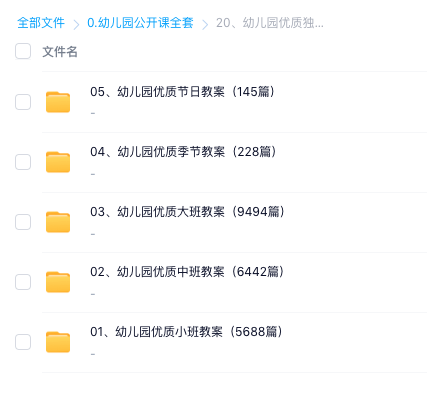
Task: Click the current breadcrumb 20、幼儿园优质独...
Action: click(x=270, y=23)
